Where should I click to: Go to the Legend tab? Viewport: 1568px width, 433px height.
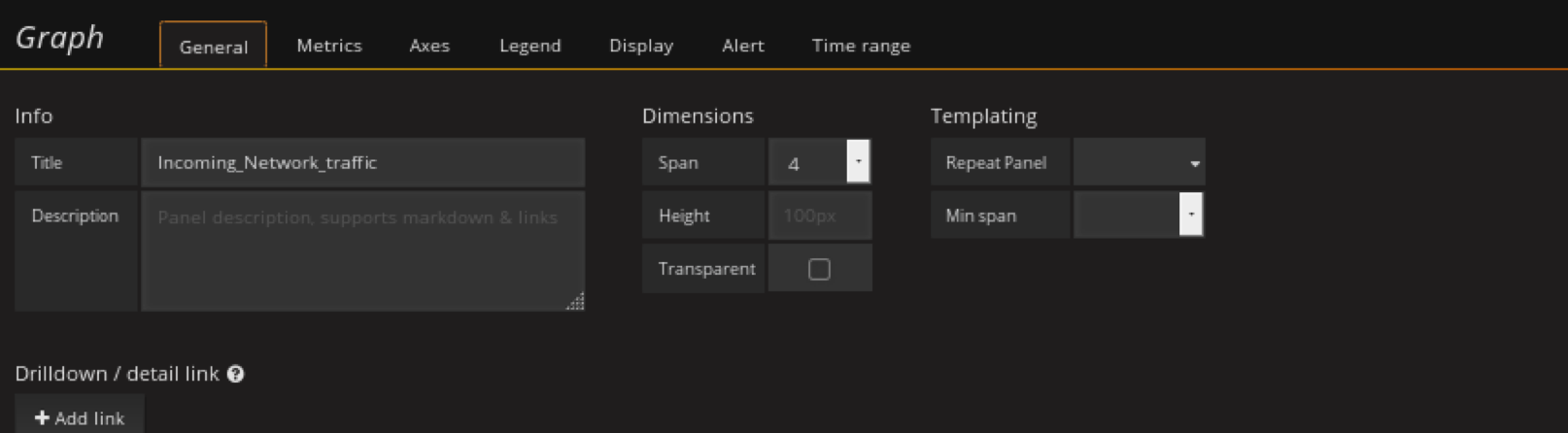[x=529, y=46]
